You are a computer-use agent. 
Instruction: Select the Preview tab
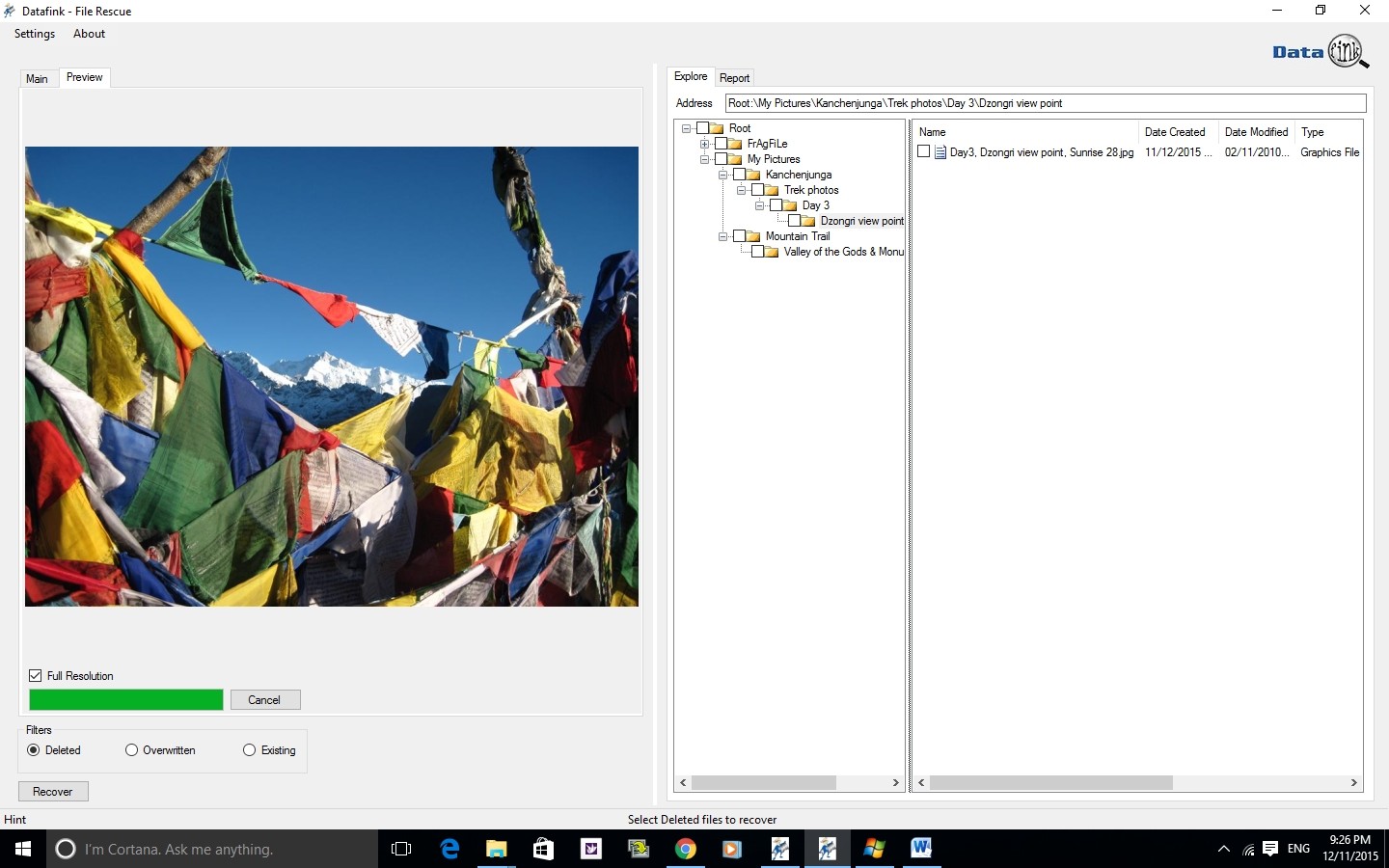85,77
